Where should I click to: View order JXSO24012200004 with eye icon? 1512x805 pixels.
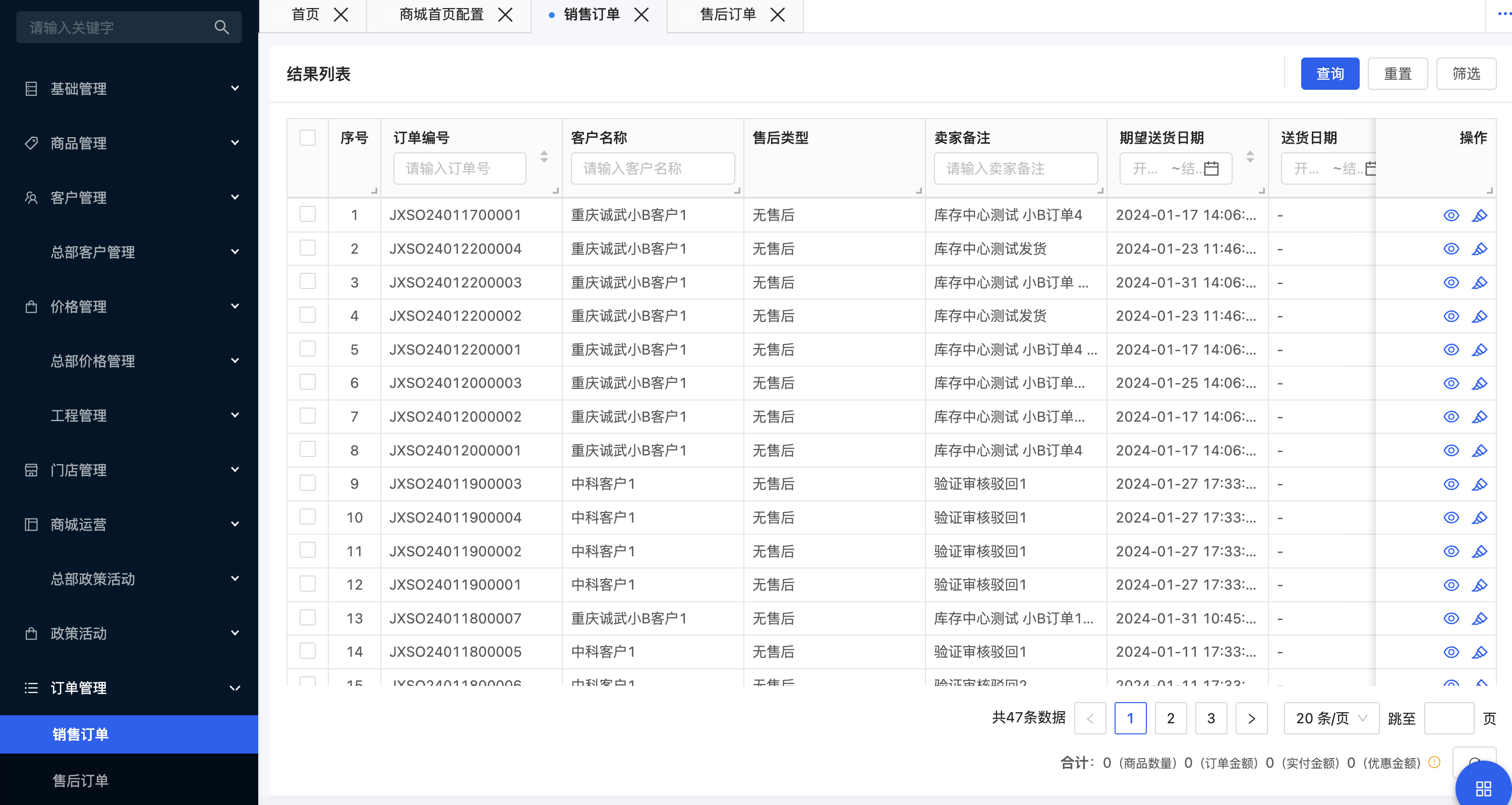[x=1451, y=249]
